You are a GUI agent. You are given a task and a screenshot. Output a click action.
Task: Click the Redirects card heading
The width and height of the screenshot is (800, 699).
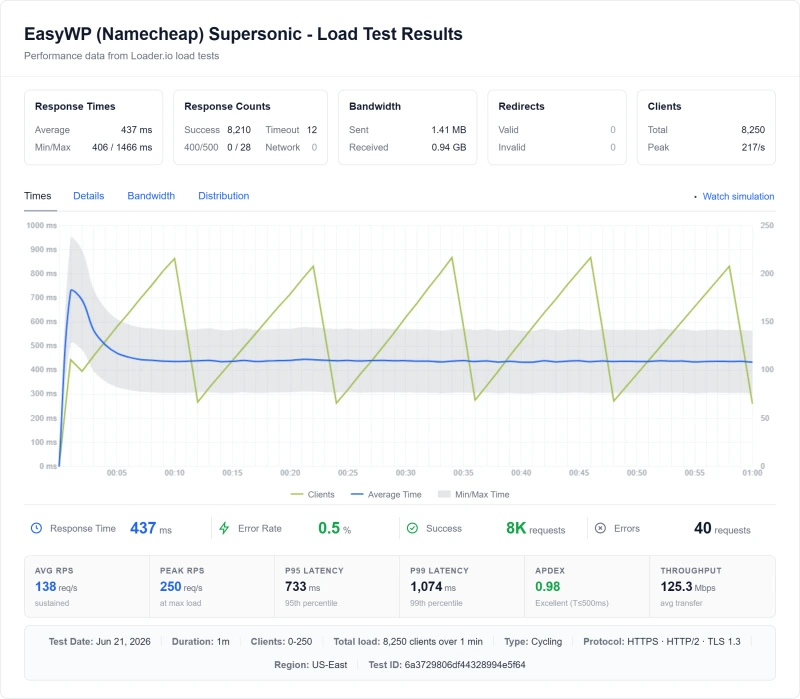click(x=521, y=106)
